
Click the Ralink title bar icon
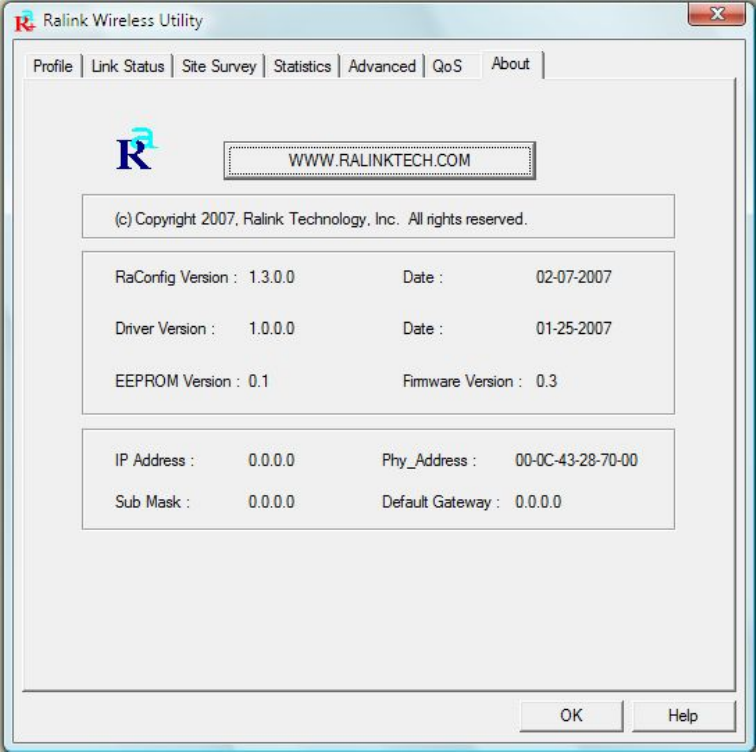[25, 21]
